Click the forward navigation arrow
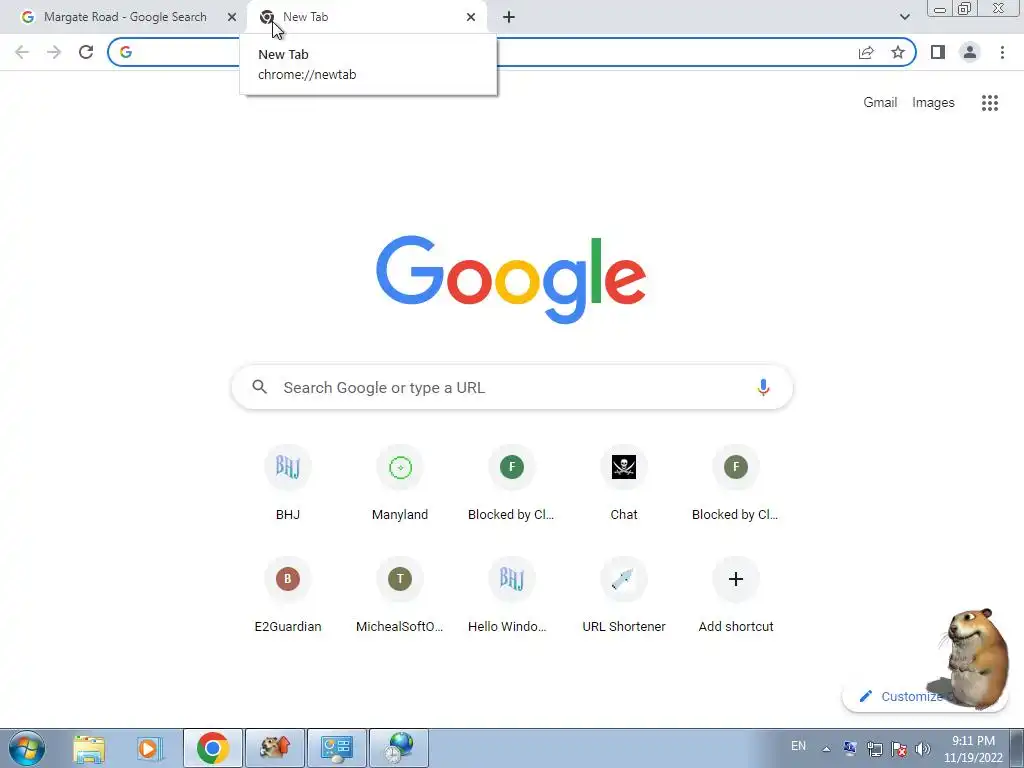Viewport: 1024px width, 768px height. click(x=54, y=52)
